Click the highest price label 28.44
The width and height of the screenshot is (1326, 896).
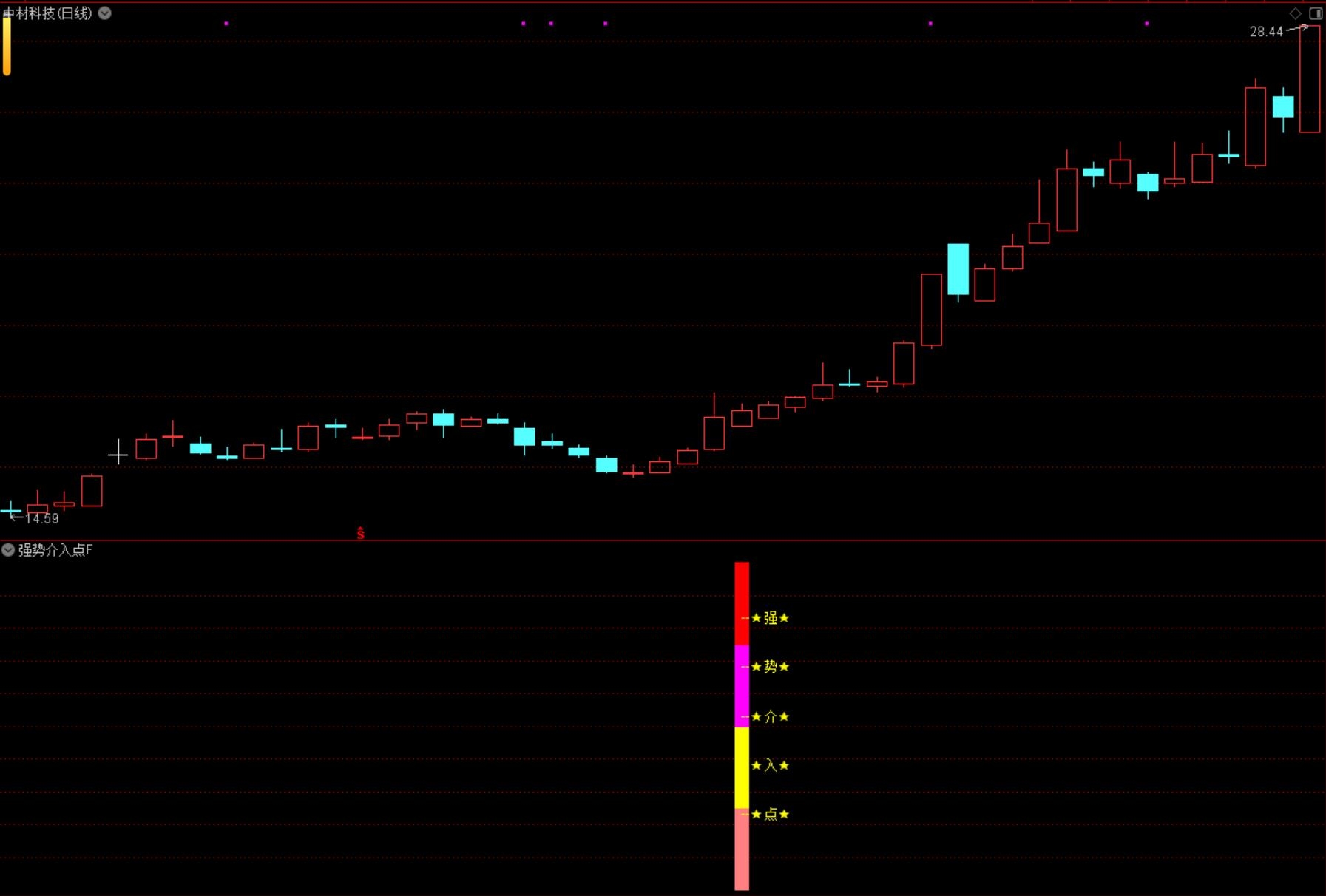tap(1266, 32)
